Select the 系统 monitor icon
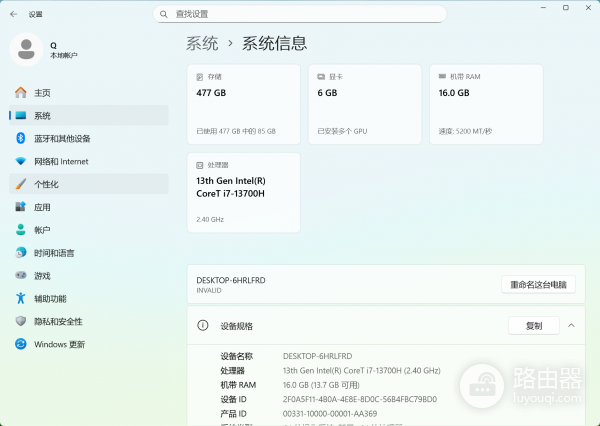The width and height of the screenshot is (600, 426). tap(21, 115)
